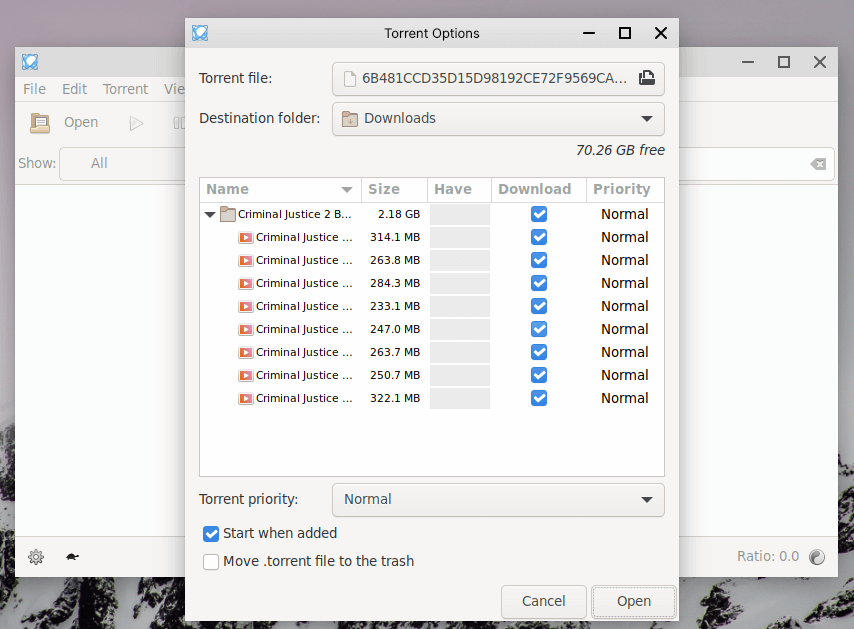Enable Move .torrent file to the trash
Screen dimensions: 854x629
click(211, 561)
